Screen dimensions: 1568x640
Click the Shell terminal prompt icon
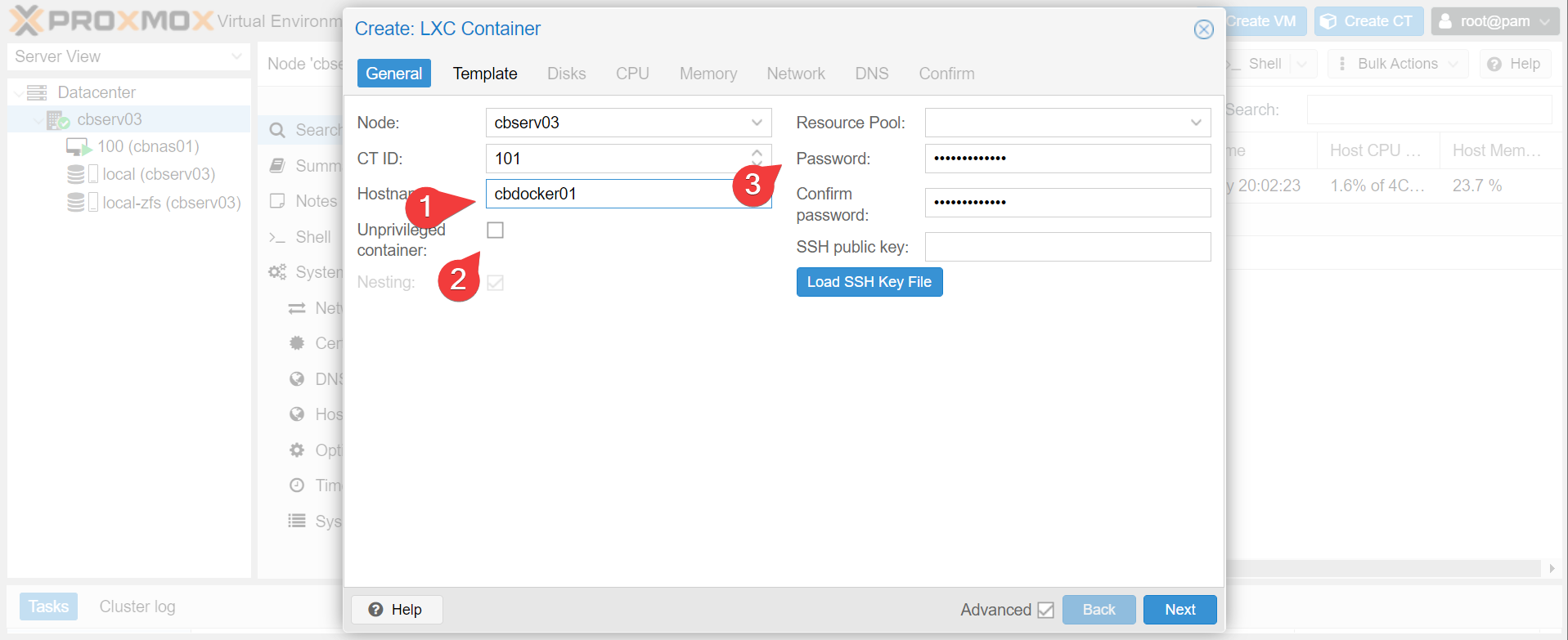click(x=278, y=237)
